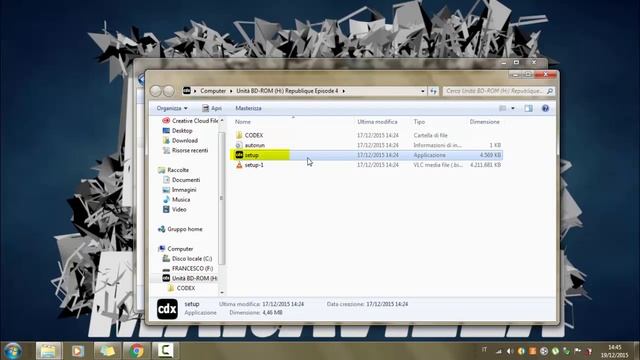
Task: Open the media player taskbar icon
Action: coord(78,351)
